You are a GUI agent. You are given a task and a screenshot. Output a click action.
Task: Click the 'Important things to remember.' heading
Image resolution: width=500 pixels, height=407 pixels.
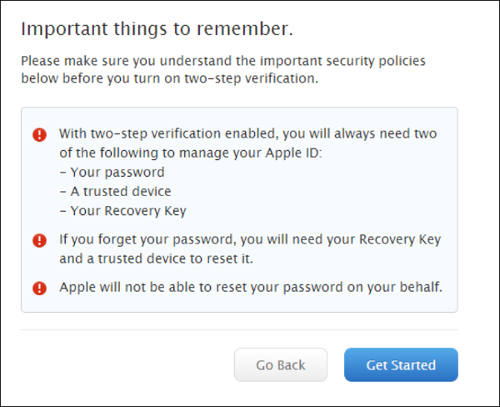point(157,29)
